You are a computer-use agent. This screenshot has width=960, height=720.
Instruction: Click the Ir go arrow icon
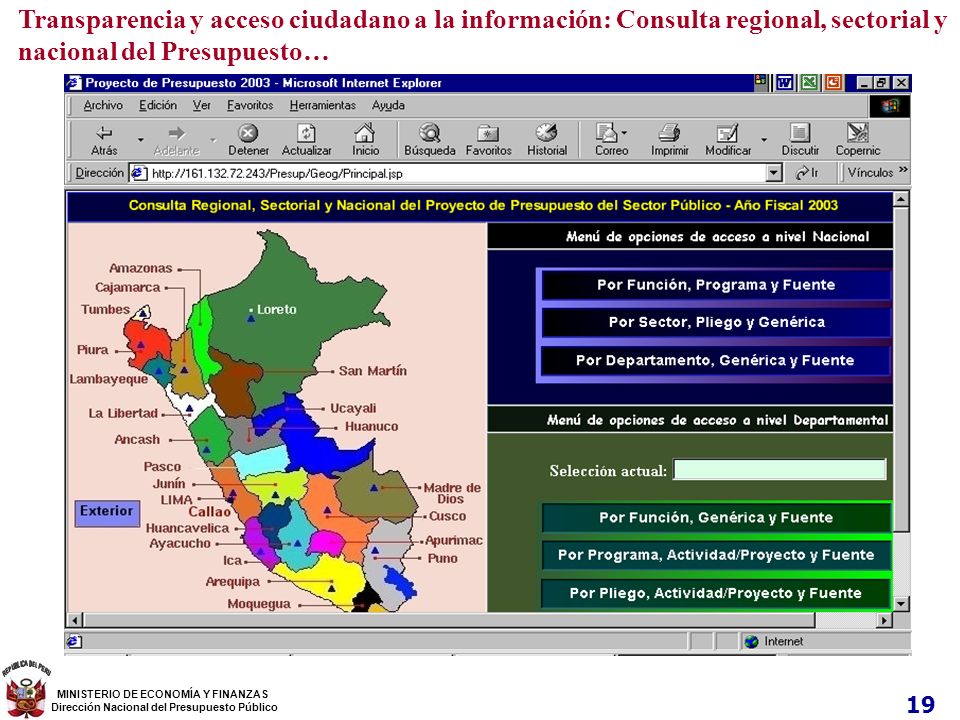tap(801, 173)
